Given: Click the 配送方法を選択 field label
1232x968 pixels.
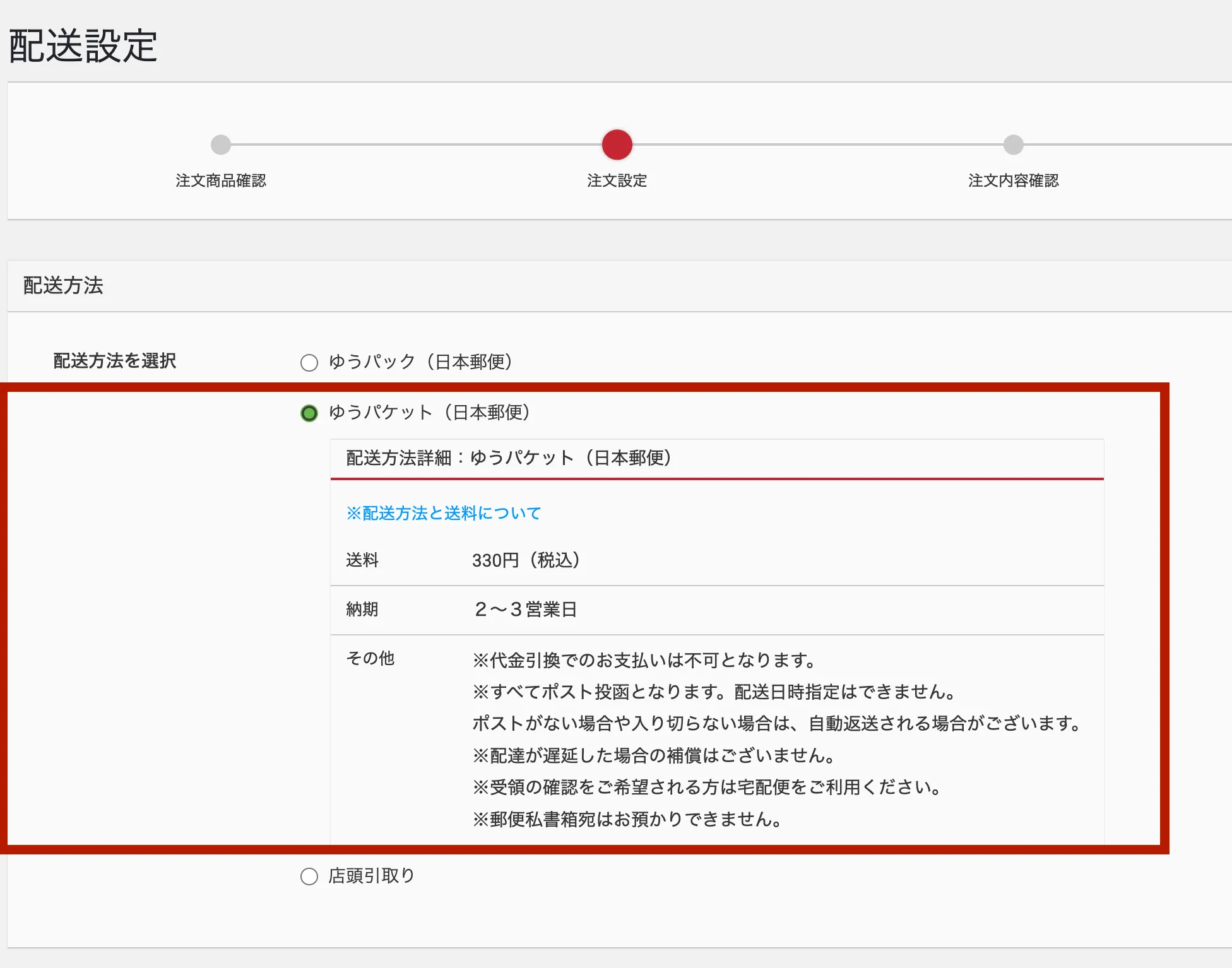Looking at the screenshot, I should point(115,360).
